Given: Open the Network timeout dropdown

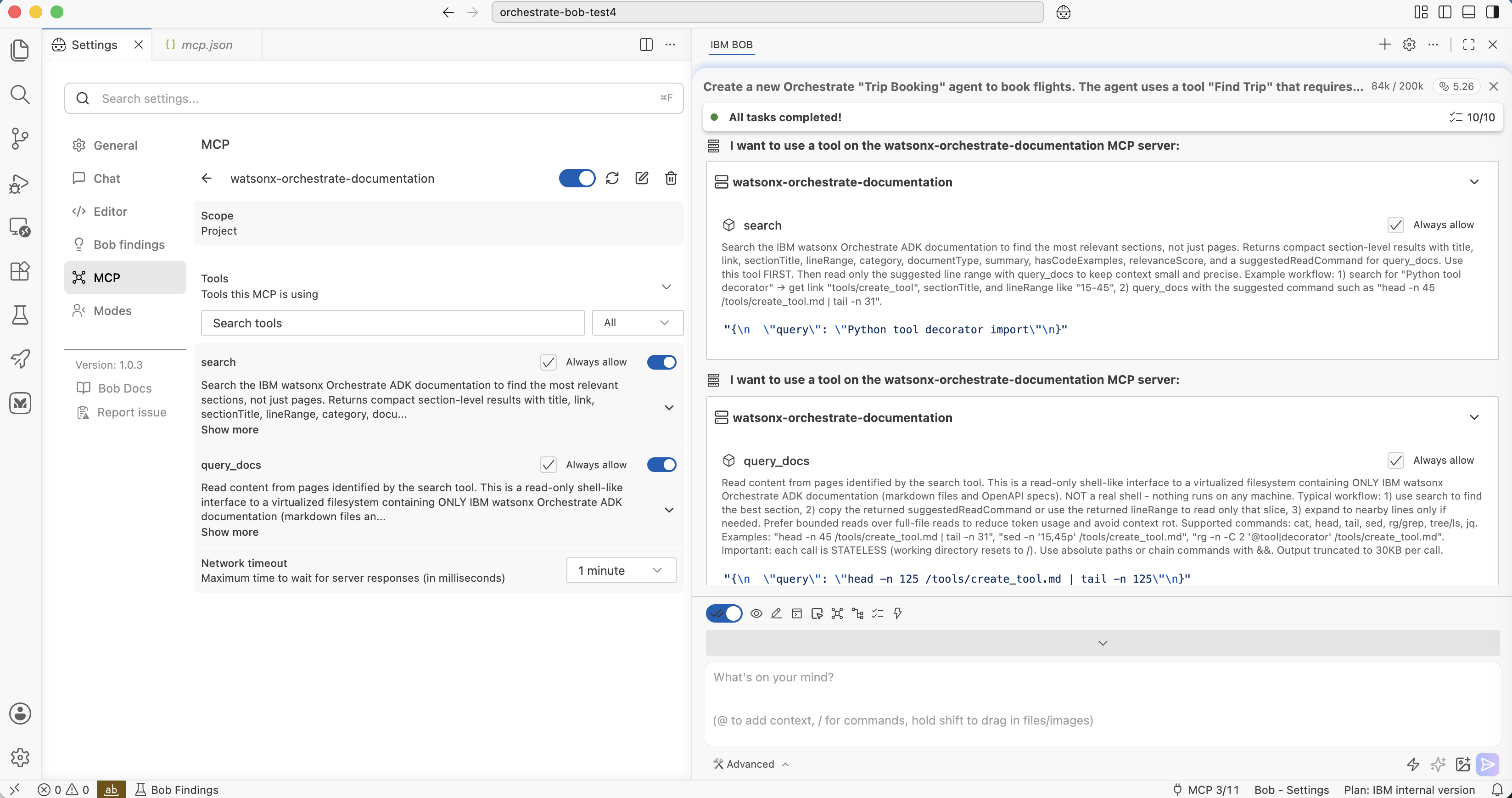Looking at the screenshot, I should tap(621, 570).
